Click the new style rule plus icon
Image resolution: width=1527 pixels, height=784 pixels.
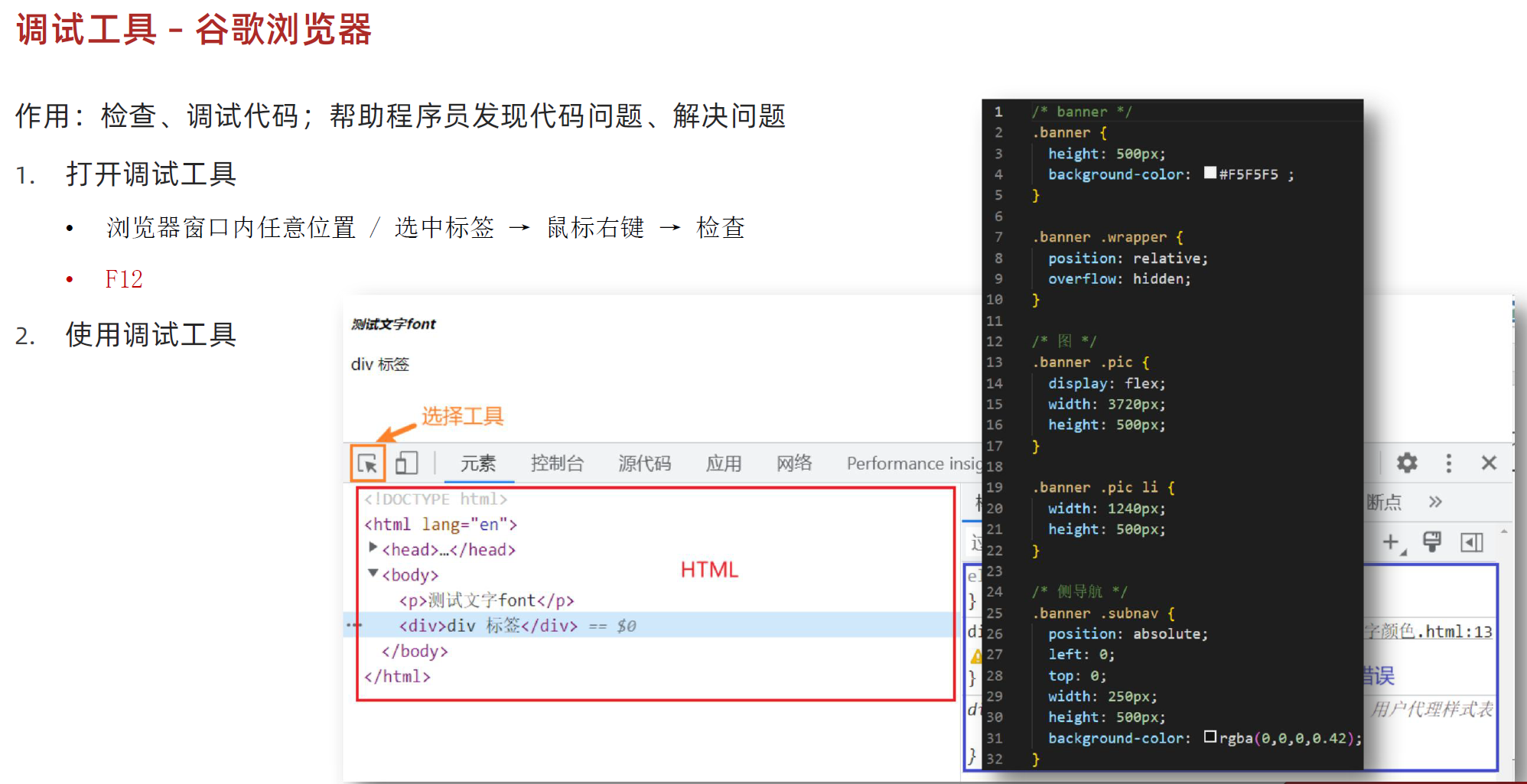[1393, 543]
